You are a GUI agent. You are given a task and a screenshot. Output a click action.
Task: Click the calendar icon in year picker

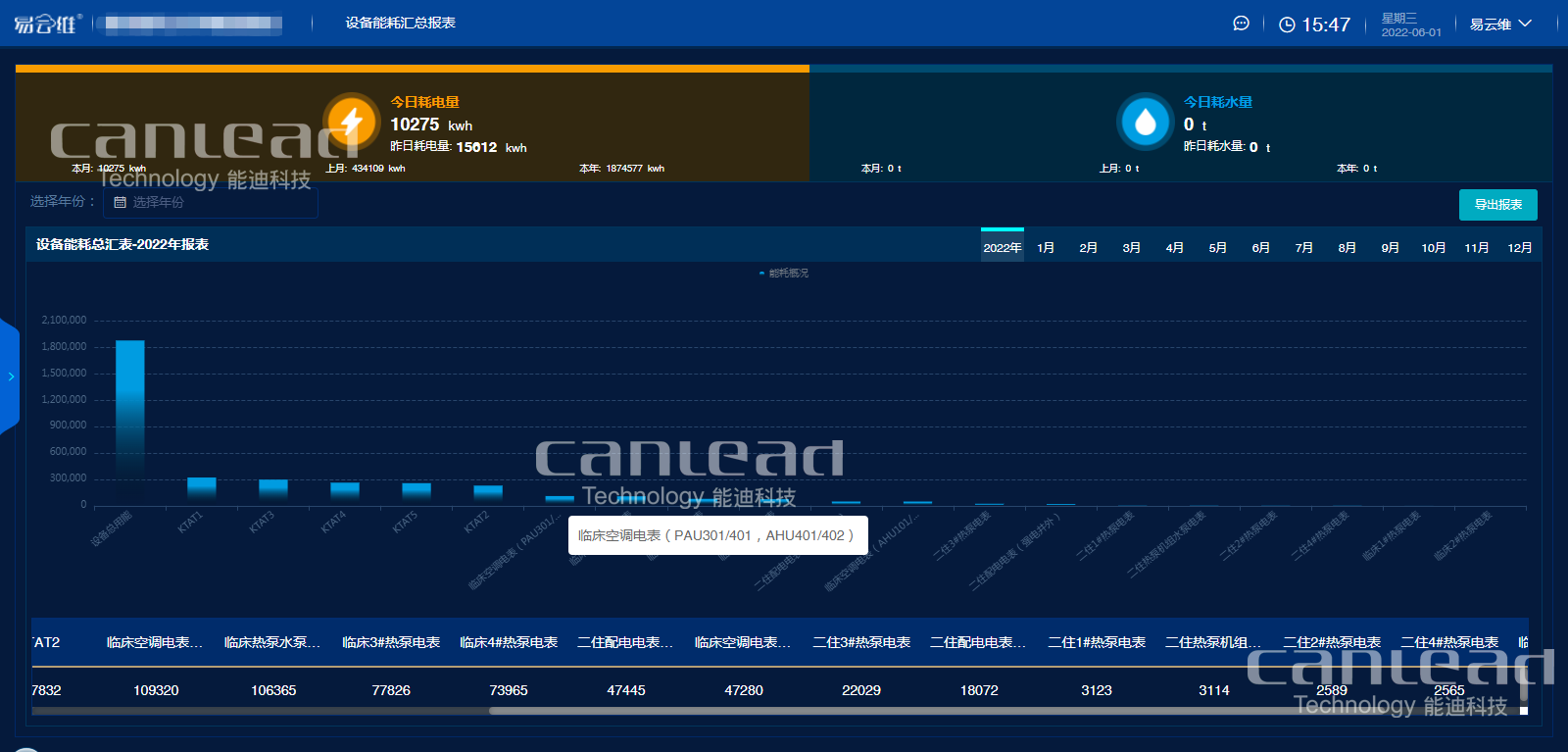[x=121, y=202]
